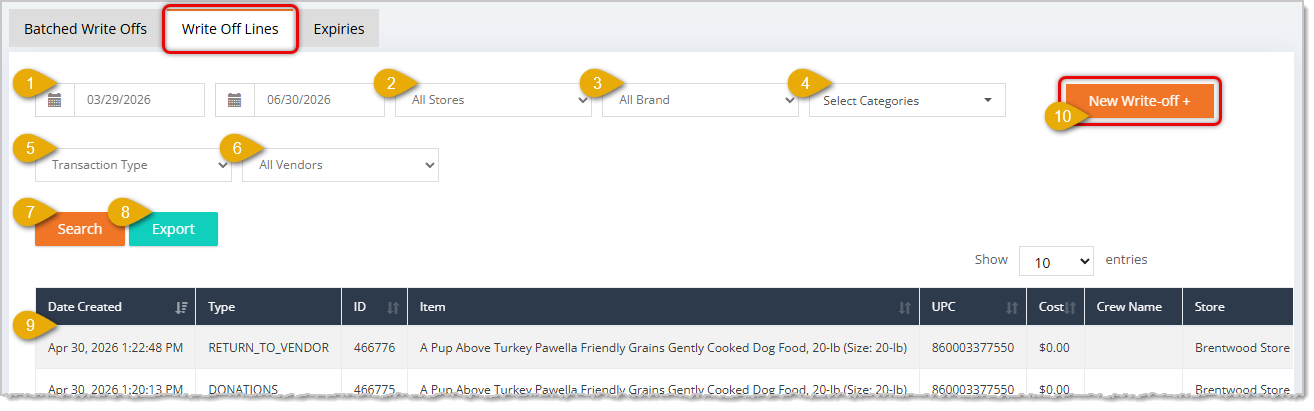Click $0.00 cost in row 466776

1055,347
